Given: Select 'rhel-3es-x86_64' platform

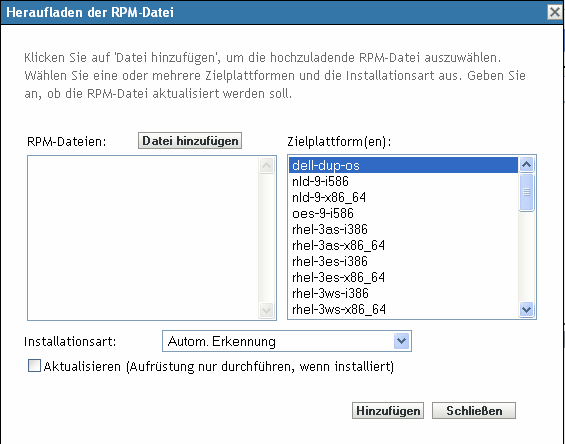Looking at the screenshot, I should click(403, 277).
